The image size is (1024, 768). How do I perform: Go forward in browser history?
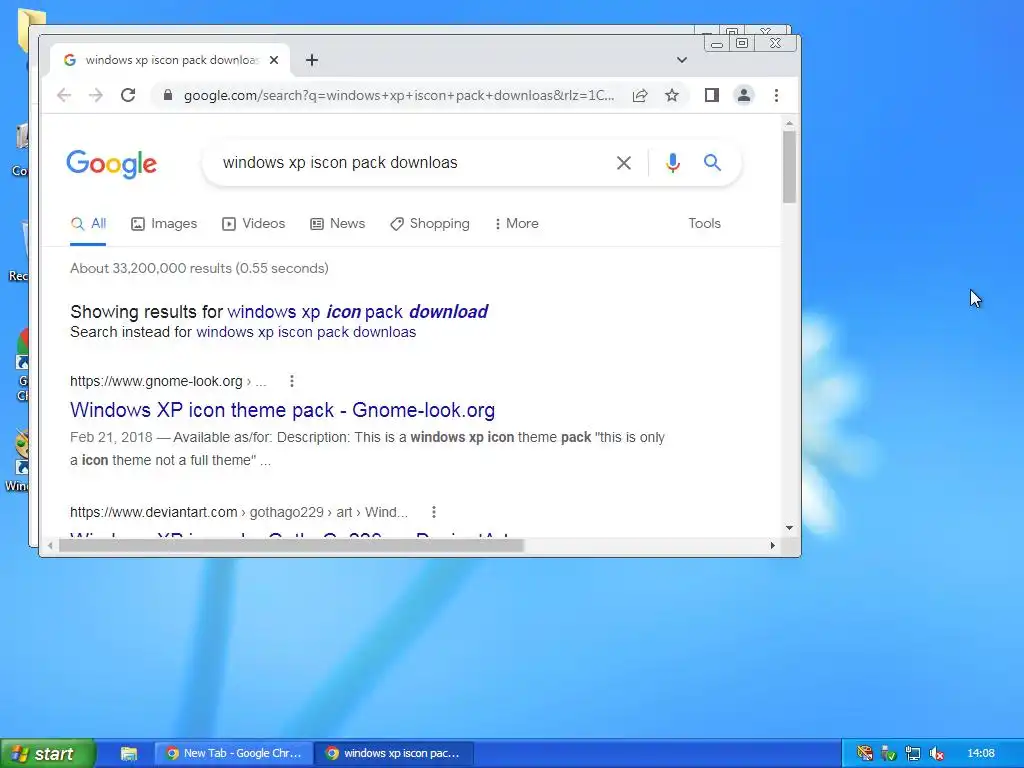[96, 95]
